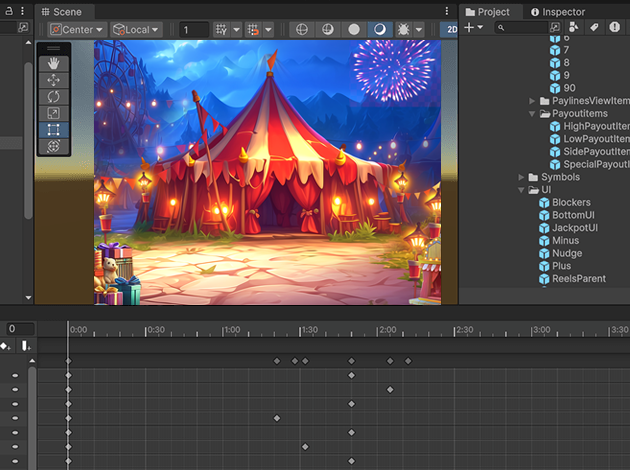
Task: Switch to the Inspector tab
Action: pos(558,12)
